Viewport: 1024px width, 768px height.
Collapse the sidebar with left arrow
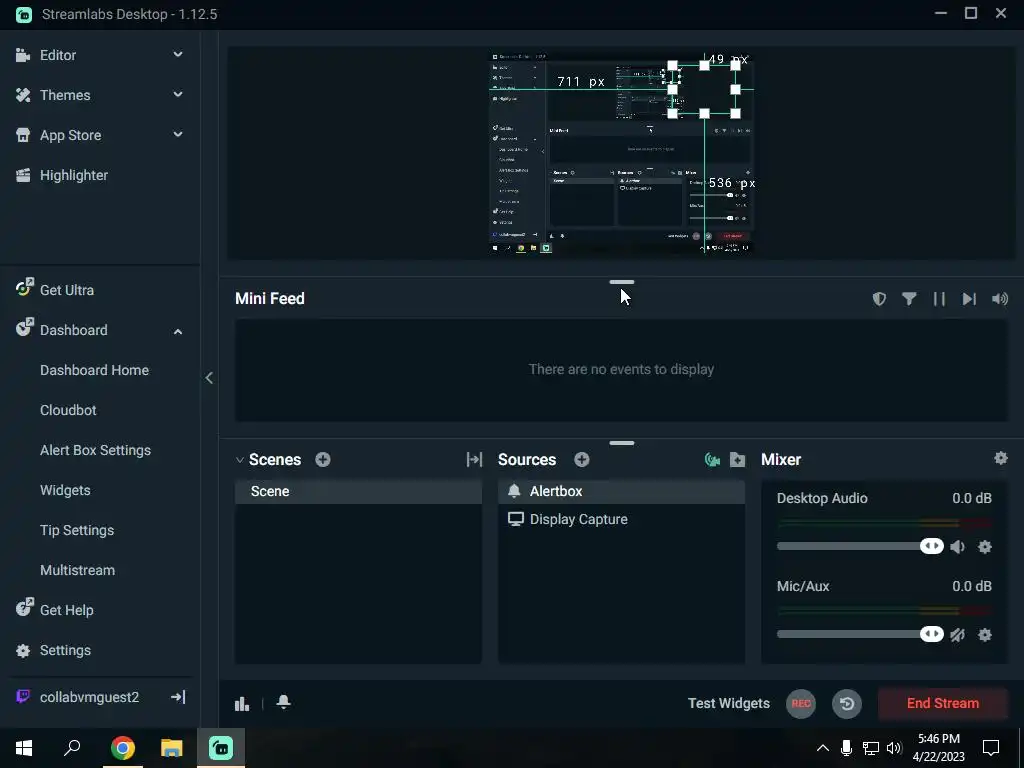pos(209,377)
